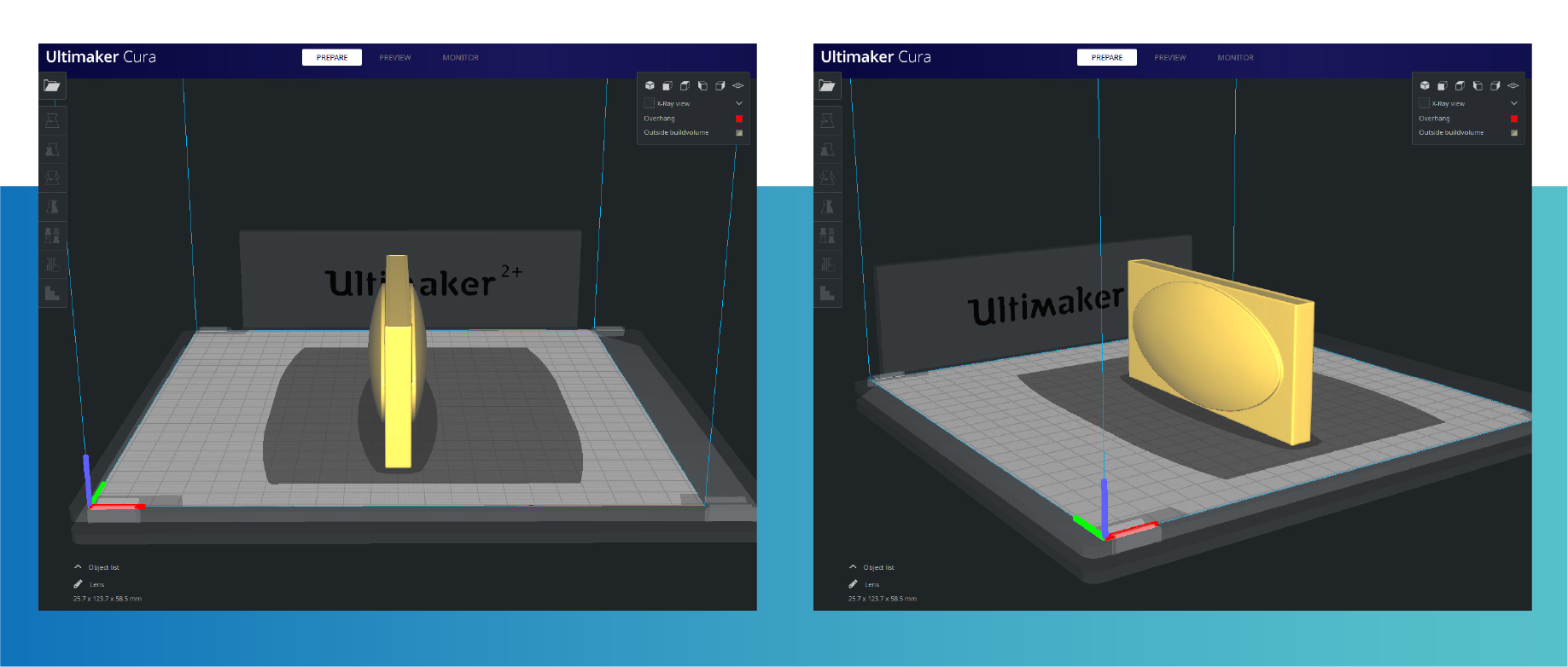
Task: Click 3D view cube icon in left window
Action: 650,85
